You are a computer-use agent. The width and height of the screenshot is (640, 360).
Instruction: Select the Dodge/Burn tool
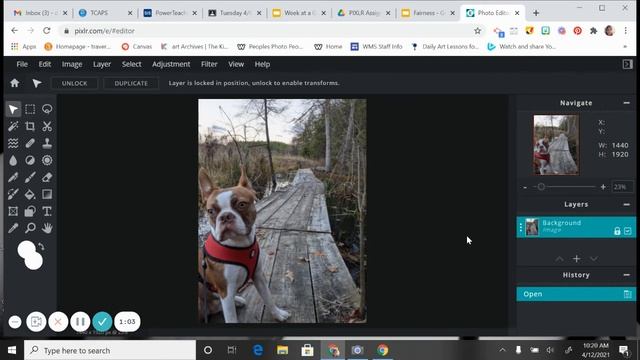click(x=30, y=160)
